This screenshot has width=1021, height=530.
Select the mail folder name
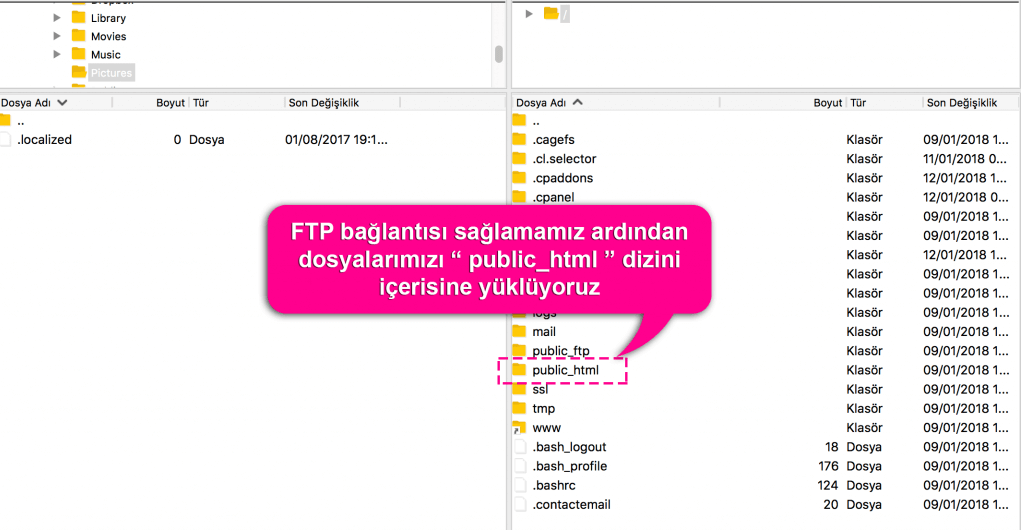click(544, 332)
